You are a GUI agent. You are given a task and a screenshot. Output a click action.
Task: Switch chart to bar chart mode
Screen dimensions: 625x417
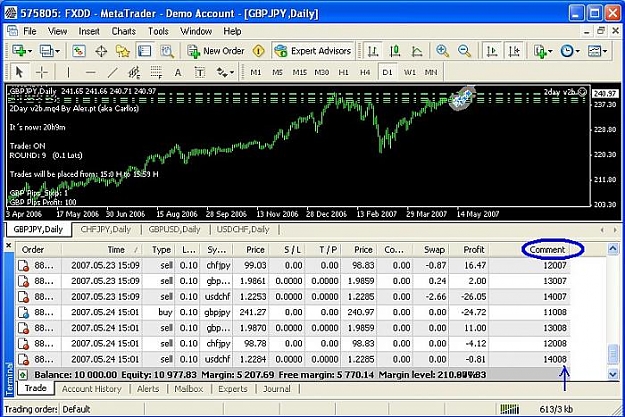(x=373, y=51)
